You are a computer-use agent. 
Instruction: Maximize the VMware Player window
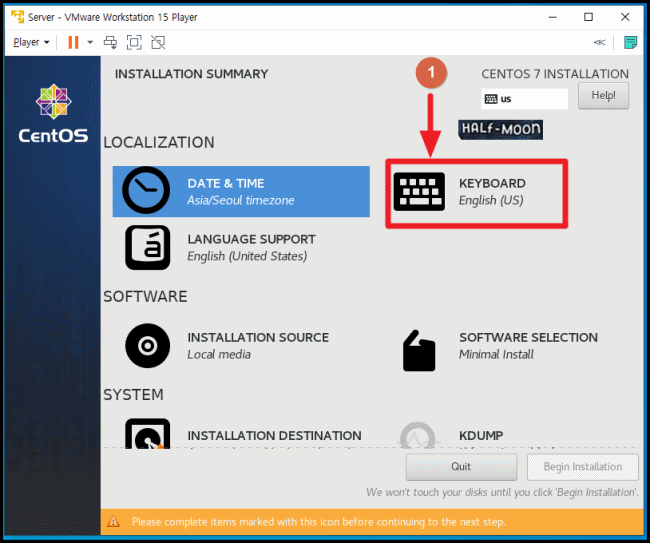(588, 17)
